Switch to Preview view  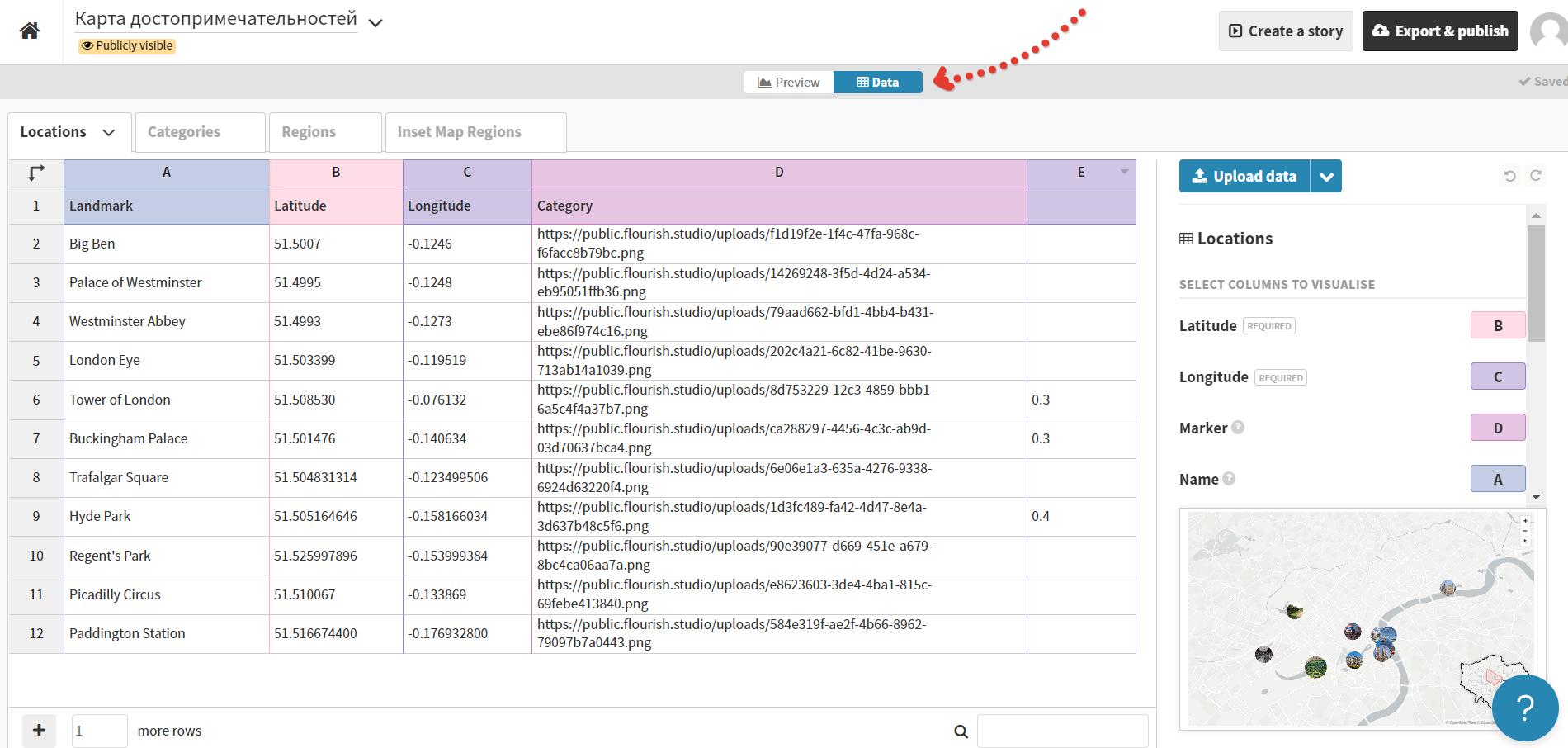[x=789, y=83]
